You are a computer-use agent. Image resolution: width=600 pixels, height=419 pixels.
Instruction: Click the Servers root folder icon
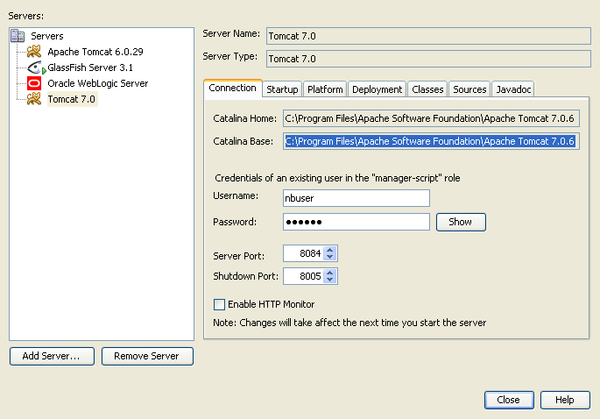[x=19, y=36]
